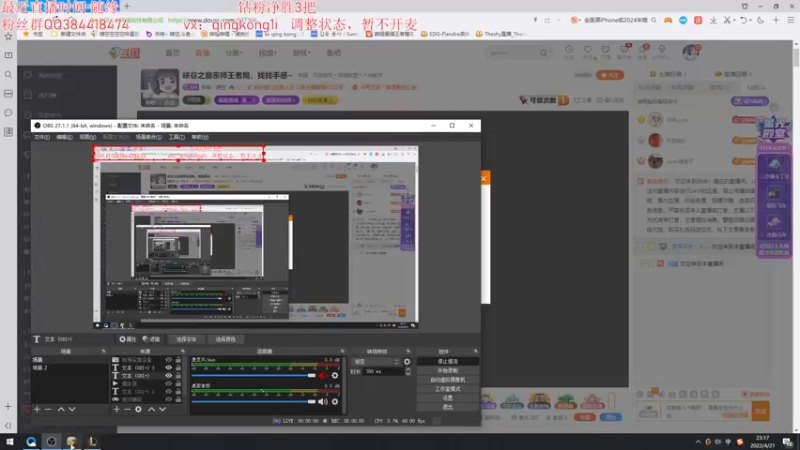
Task: Click the browser screenshot scissors icon
Action: 727,20
